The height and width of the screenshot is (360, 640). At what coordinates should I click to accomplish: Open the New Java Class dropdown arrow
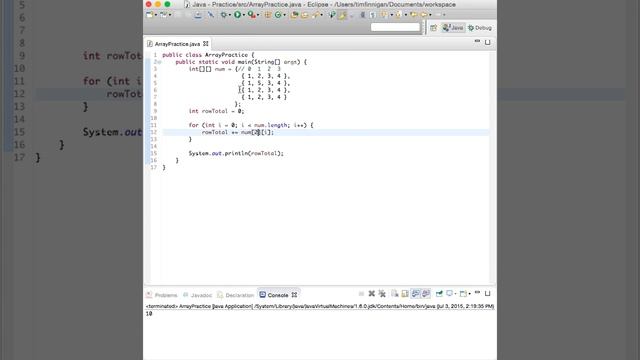coord(284,15)
